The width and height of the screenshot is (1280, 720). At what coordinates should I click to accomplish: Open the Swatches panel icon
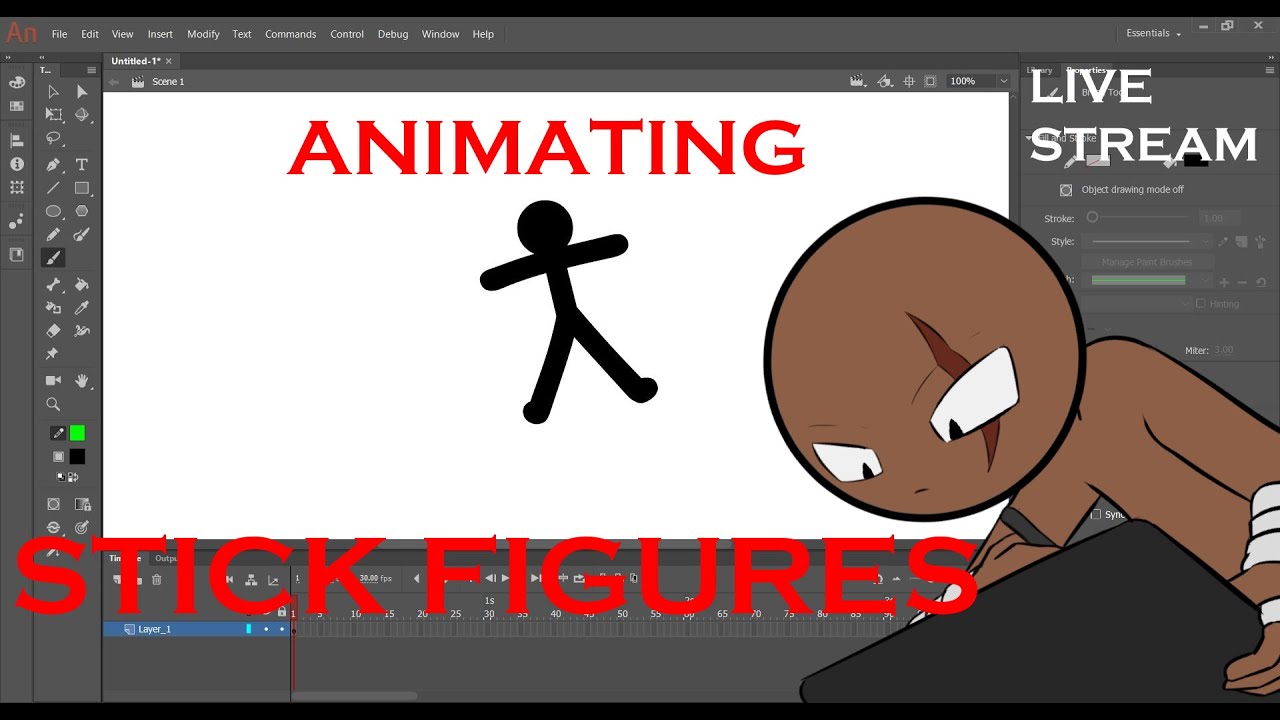[x=16, y=106]
